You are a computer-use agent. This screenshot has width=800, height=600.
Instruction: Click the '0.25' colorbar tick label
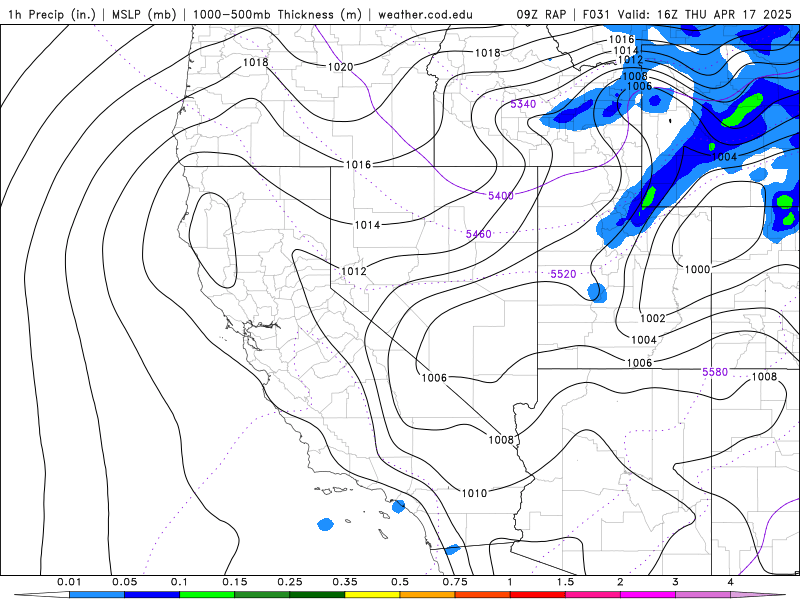(290, 582)
